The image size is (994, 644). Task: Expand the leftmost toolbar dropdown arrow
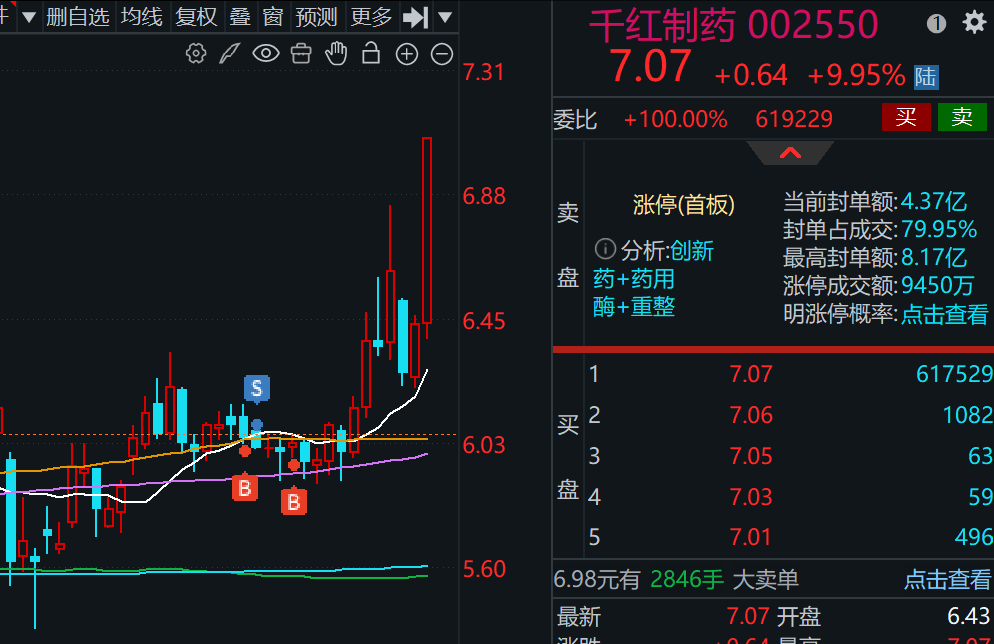29,18
